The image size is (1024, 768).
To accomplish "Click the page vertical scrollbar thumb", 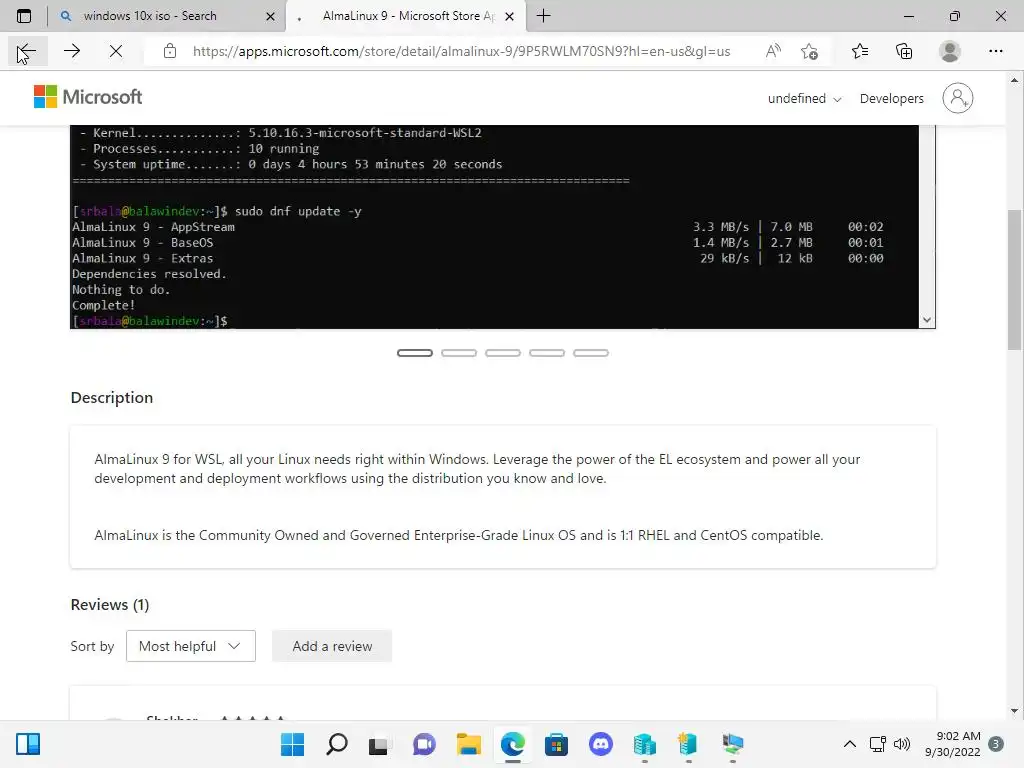I will pyautogui.click(x=1014, y=280).
